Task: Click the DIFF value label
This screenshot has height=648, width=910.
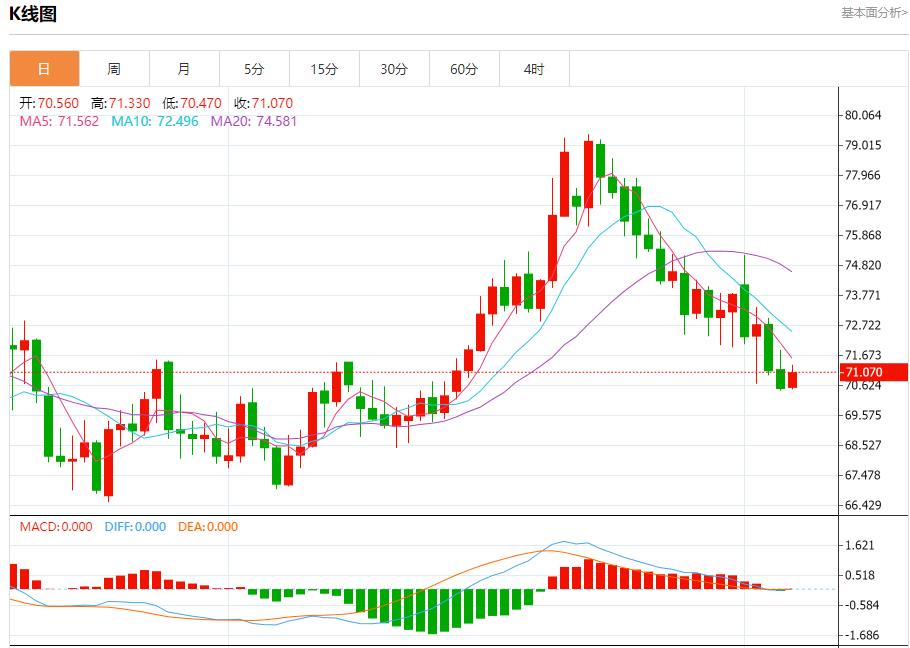Action: pyautogui.click(x=135, y=527)
